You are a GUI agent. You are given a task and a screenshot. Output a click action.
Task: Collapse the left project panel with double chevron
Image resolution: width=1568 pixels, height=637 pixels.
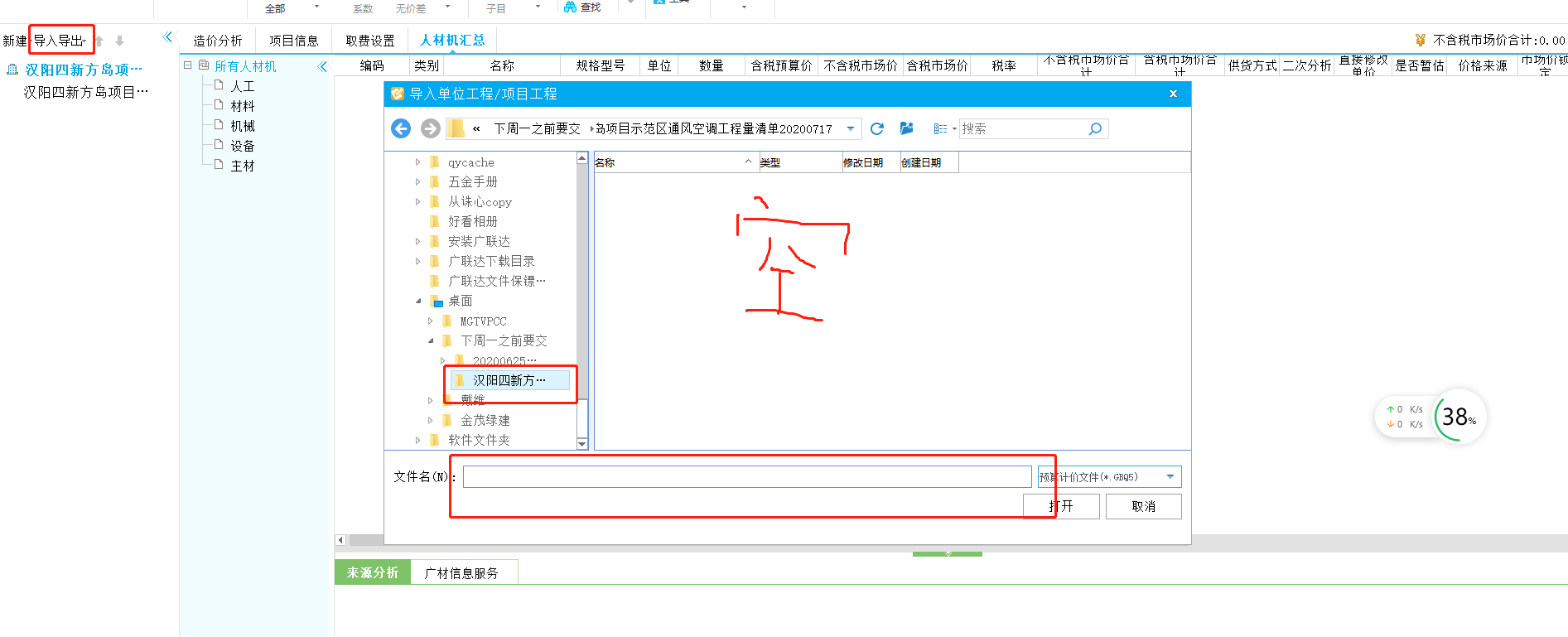168,36
